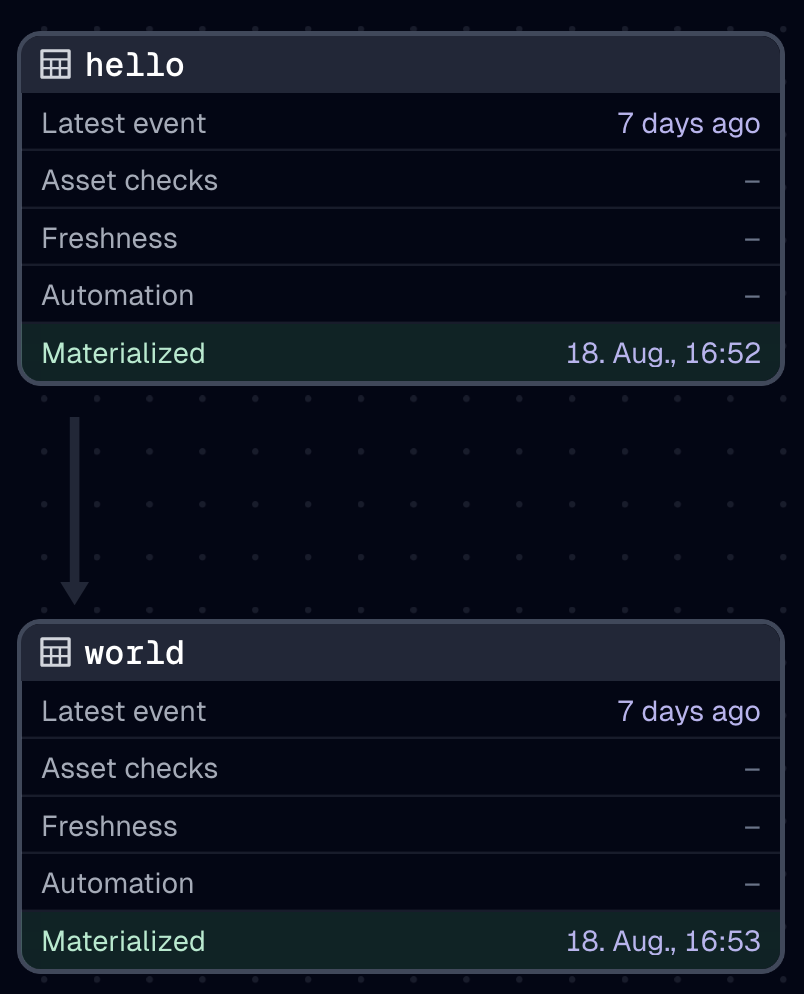Select the hello asset node title
This screenshot has height=994, width=804.
[135, 66]
